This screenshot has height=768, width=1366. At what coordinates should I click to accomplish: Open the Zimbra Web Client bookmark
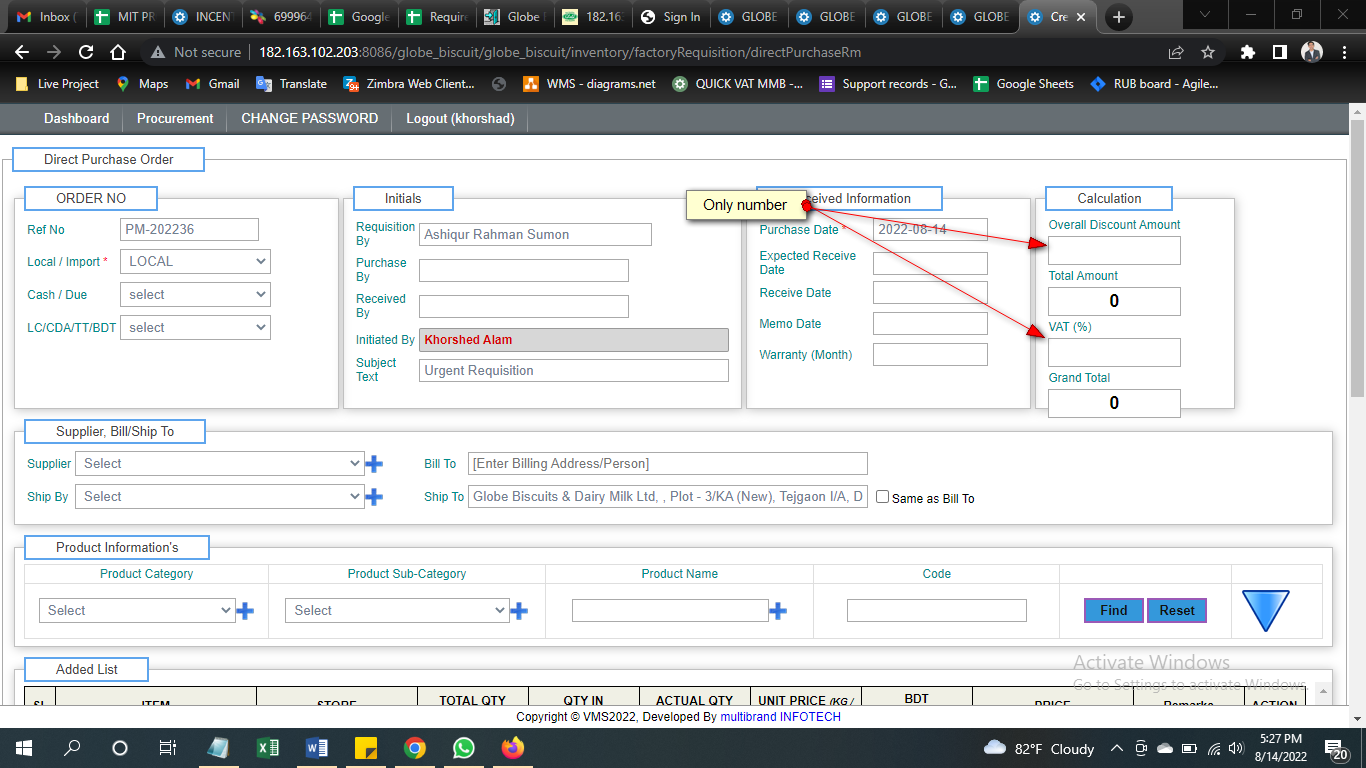(x=409, y=84)
